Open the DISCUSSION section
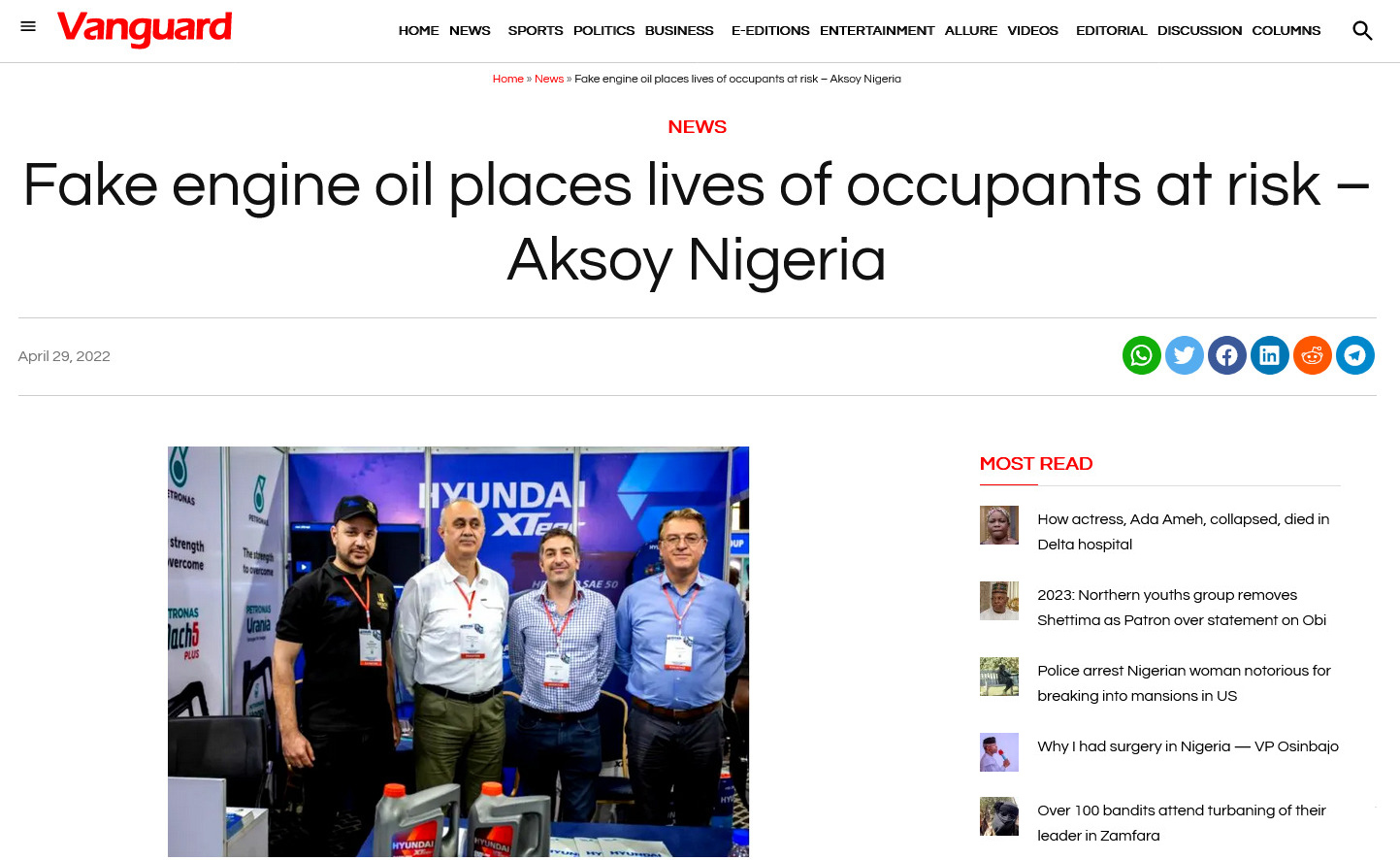The height and width of the screenshot is (860, 1400). 1199,31
